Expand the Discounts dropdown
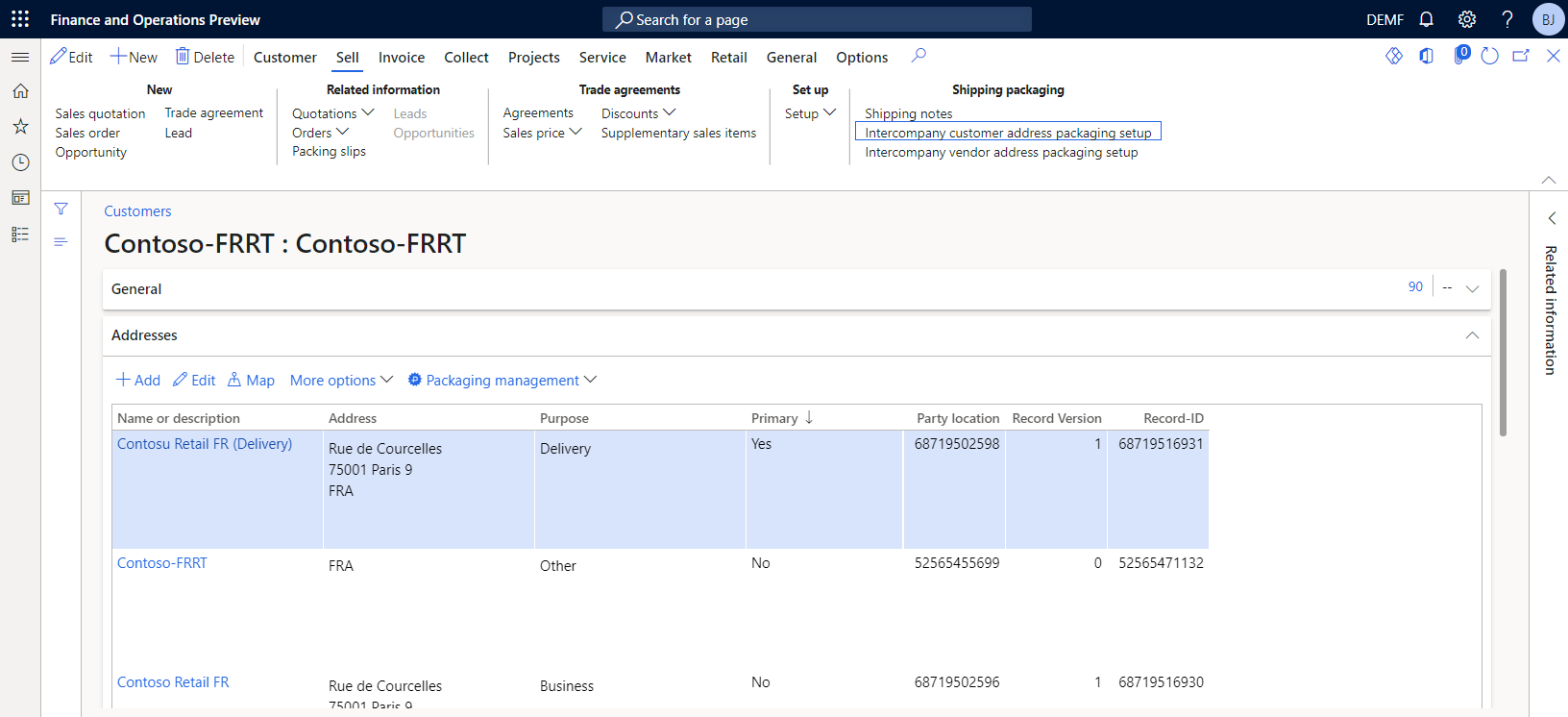This screenshot has height=717, width=1568. click(x=638, y=112)
